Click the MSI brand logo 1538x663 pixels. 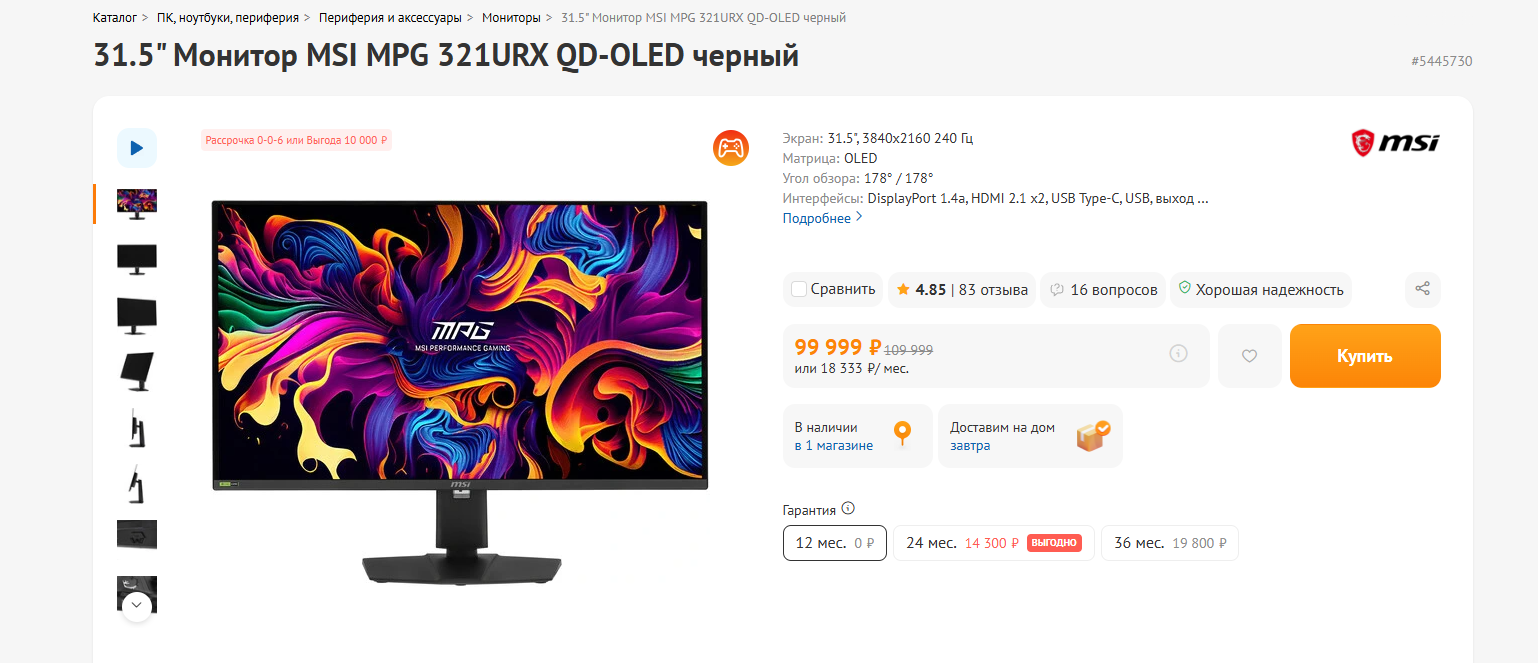[x=1395, y=143]
